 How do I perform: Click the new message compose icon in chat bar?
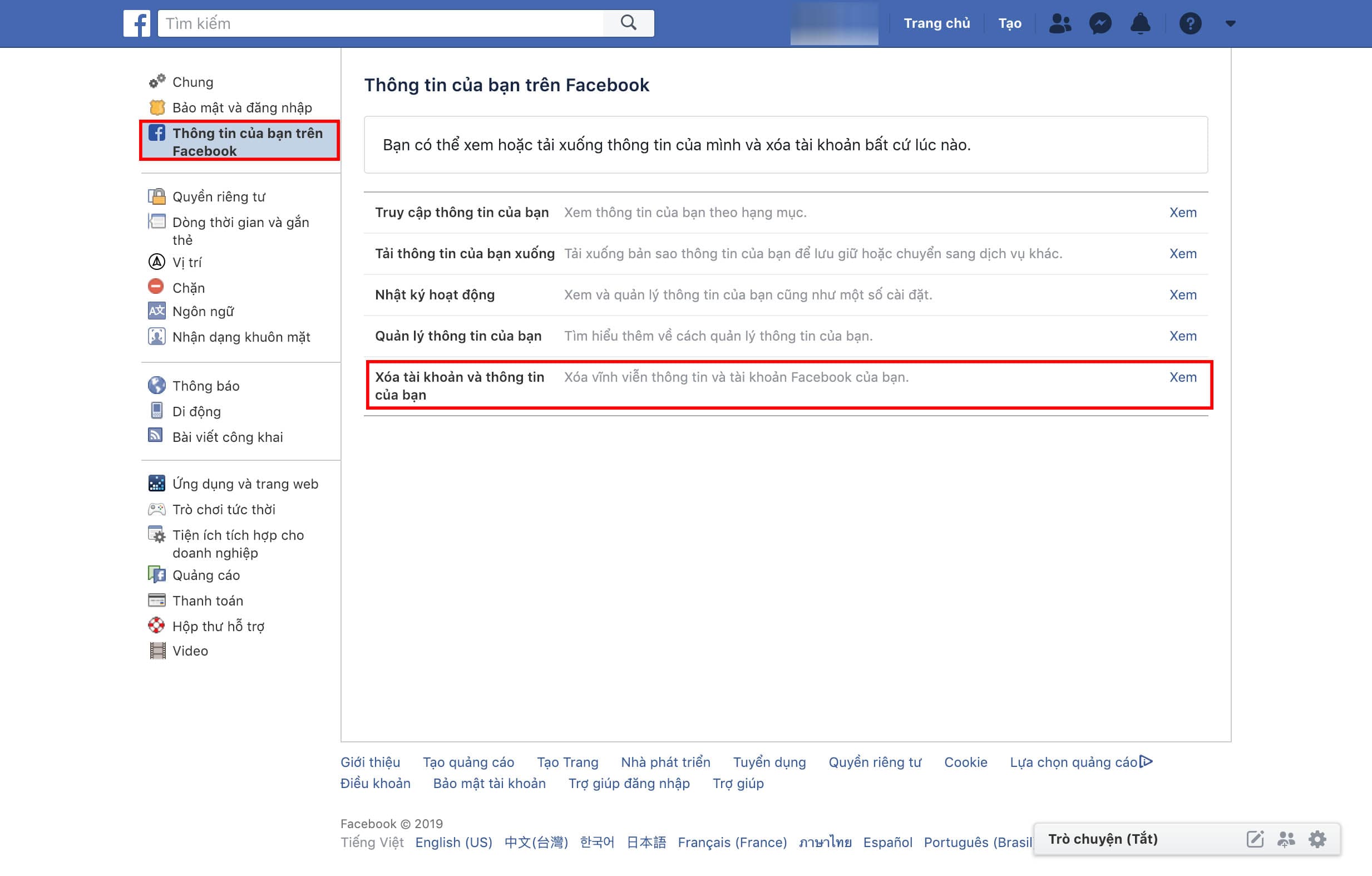[x=1255, y=839]
